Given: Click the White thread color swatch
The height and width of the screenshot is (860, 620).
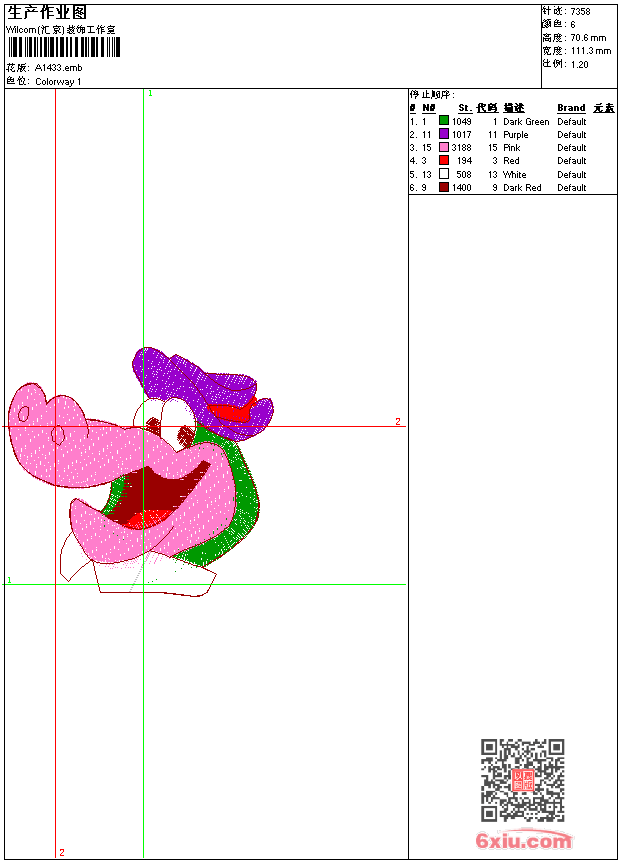Looking at the screenshot, I should tap(444, 174).
